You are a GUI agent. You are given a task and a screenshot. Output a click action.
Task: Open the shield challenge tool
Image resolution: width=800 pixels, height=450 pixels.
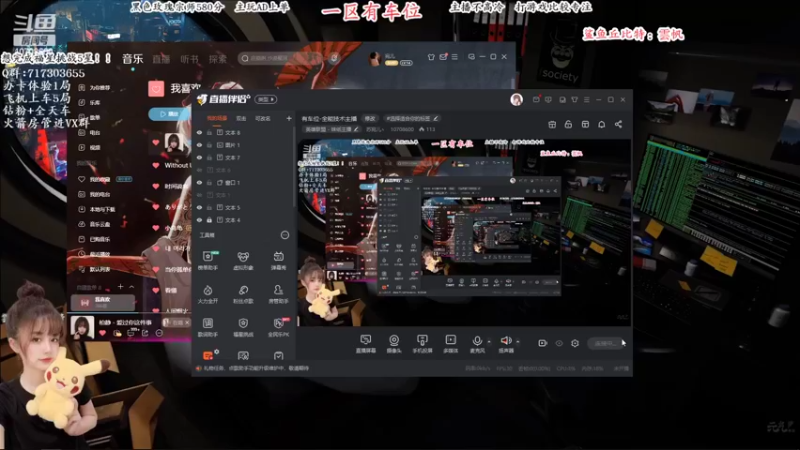point(243,328)
